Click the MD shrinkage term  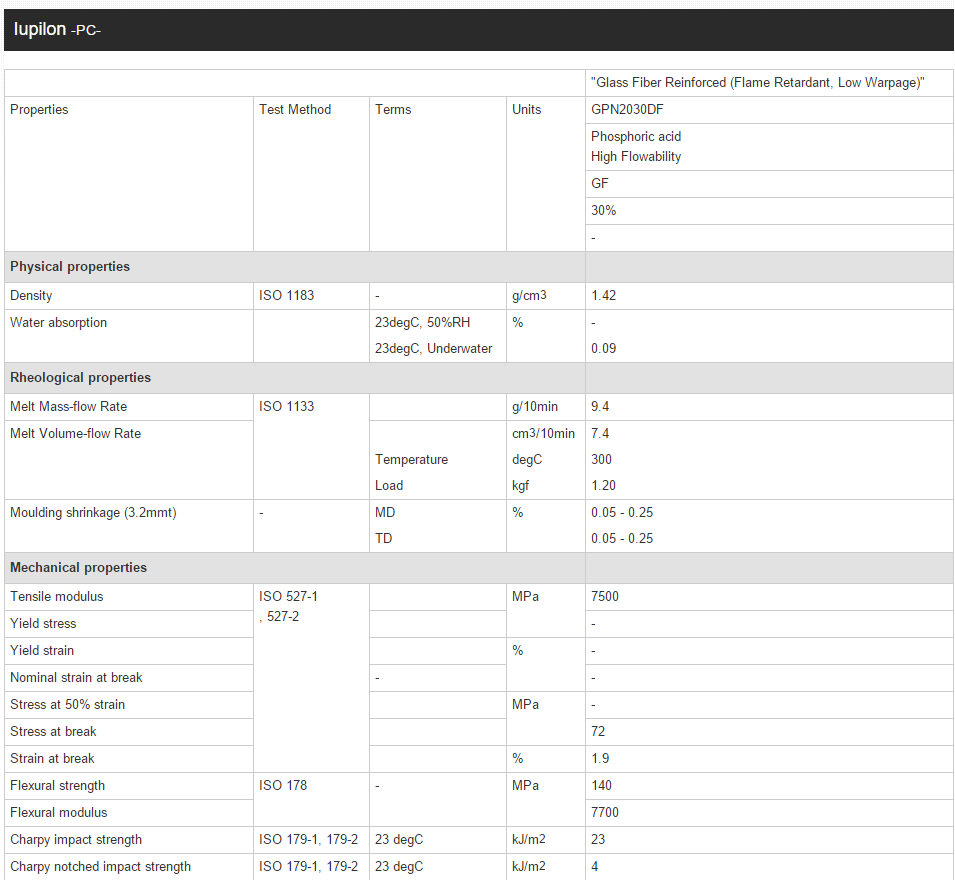(x=384, y=513)
